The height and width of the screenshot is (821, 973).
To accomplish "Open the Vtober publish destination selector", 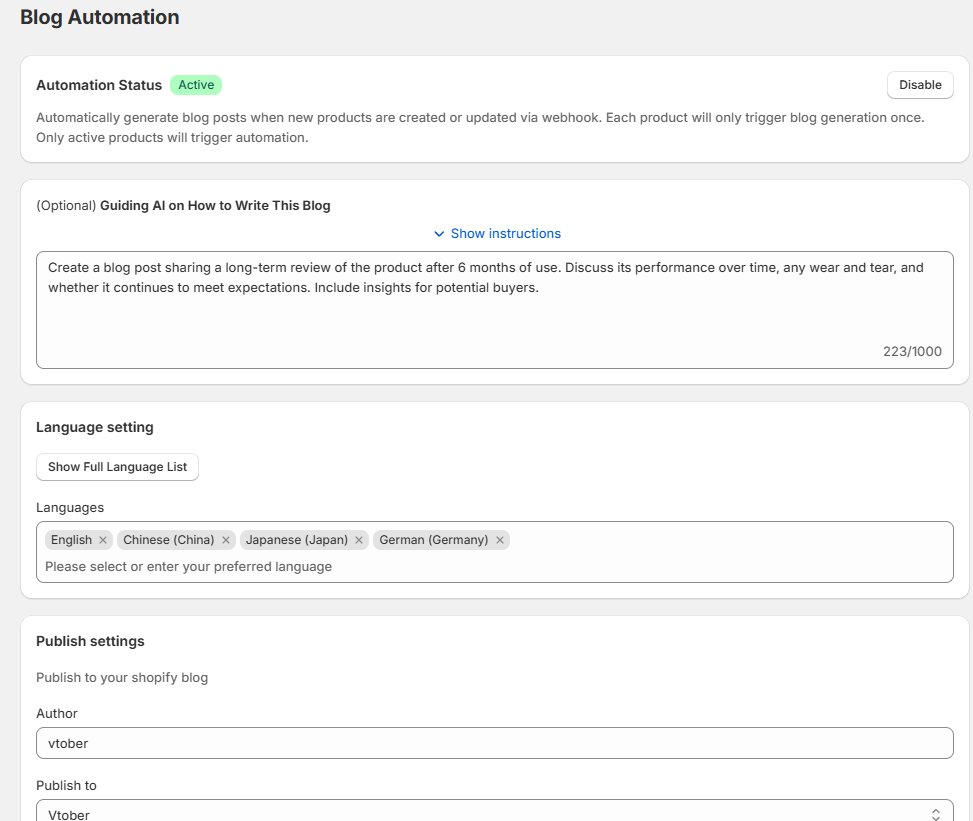I will coord(495,813).
